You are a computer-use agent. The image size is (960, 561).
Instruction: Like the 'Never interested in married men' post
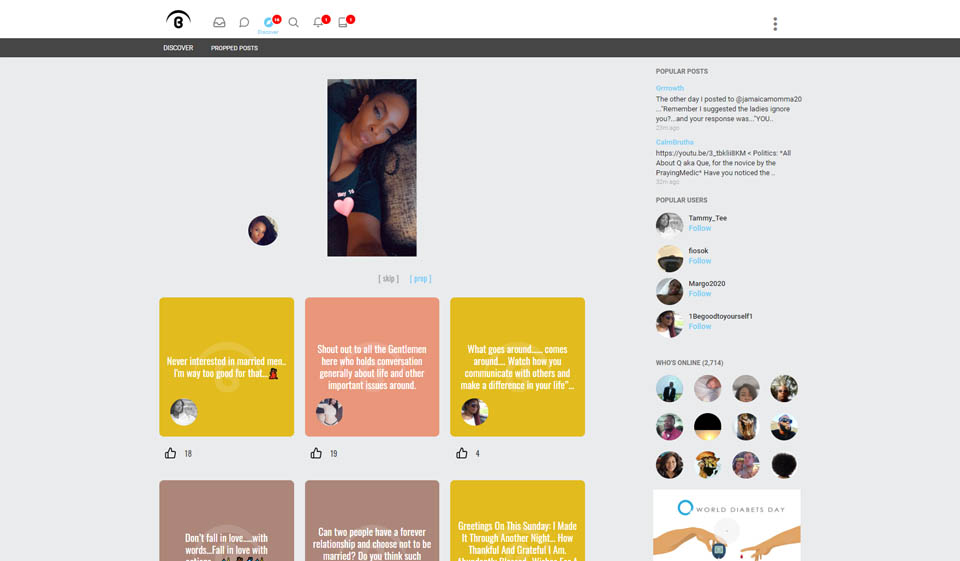(x=171, y=453)
